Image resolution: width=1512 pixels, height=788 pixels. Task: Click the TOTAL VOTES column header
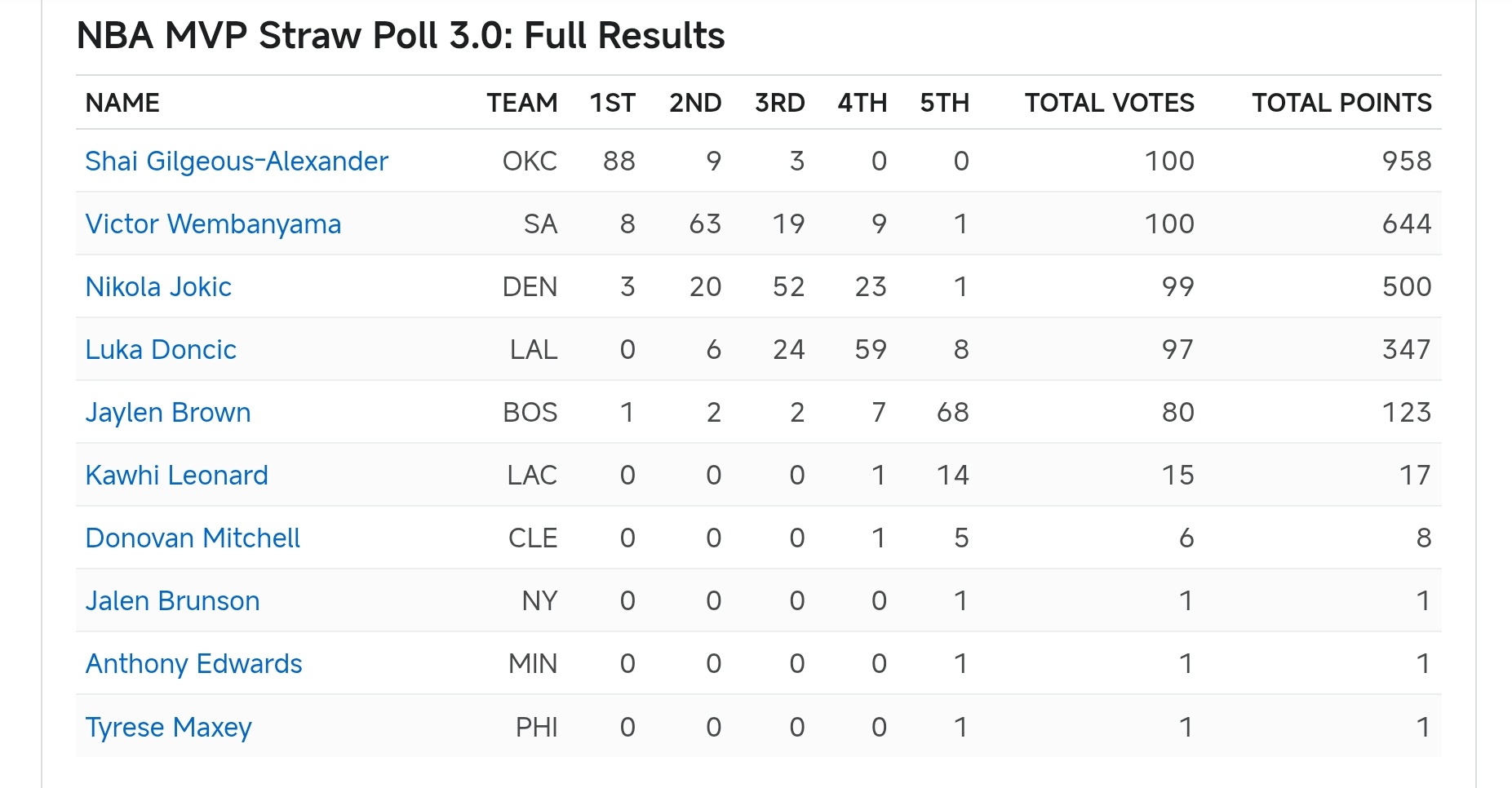(x=1109, y=103)
